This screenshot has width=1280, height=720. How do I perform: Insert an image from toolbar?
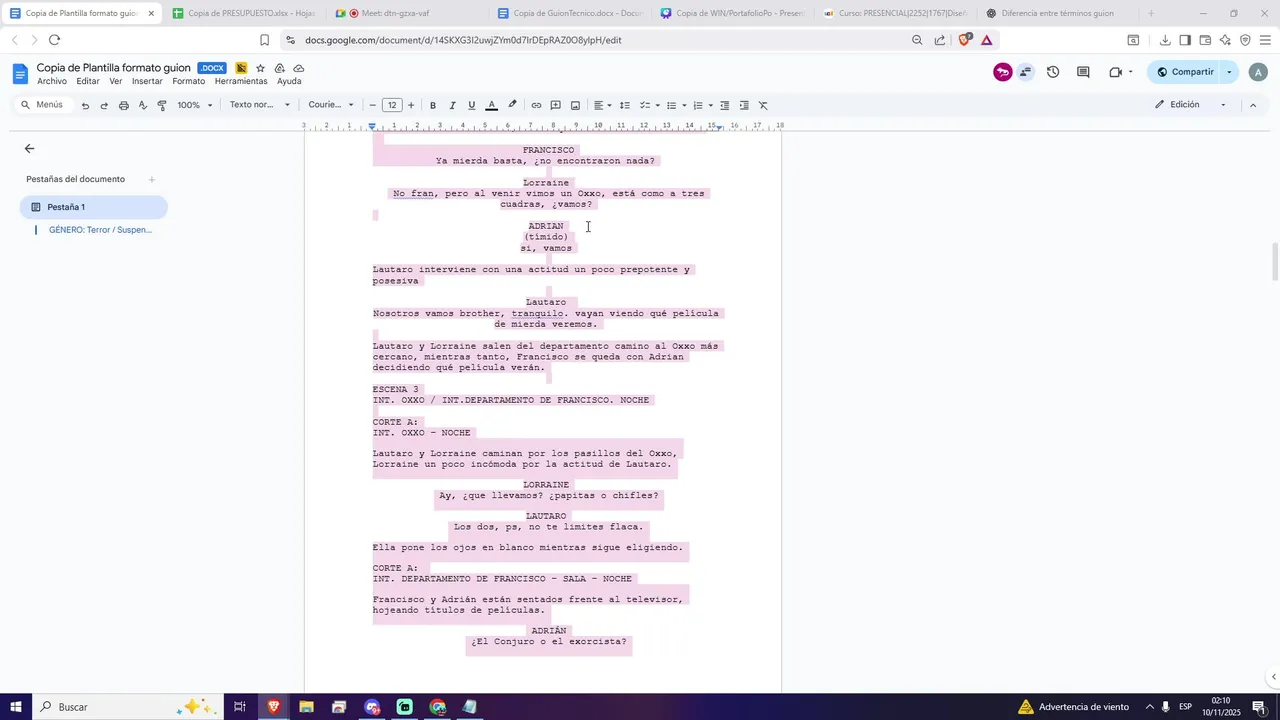pos(575,105)
